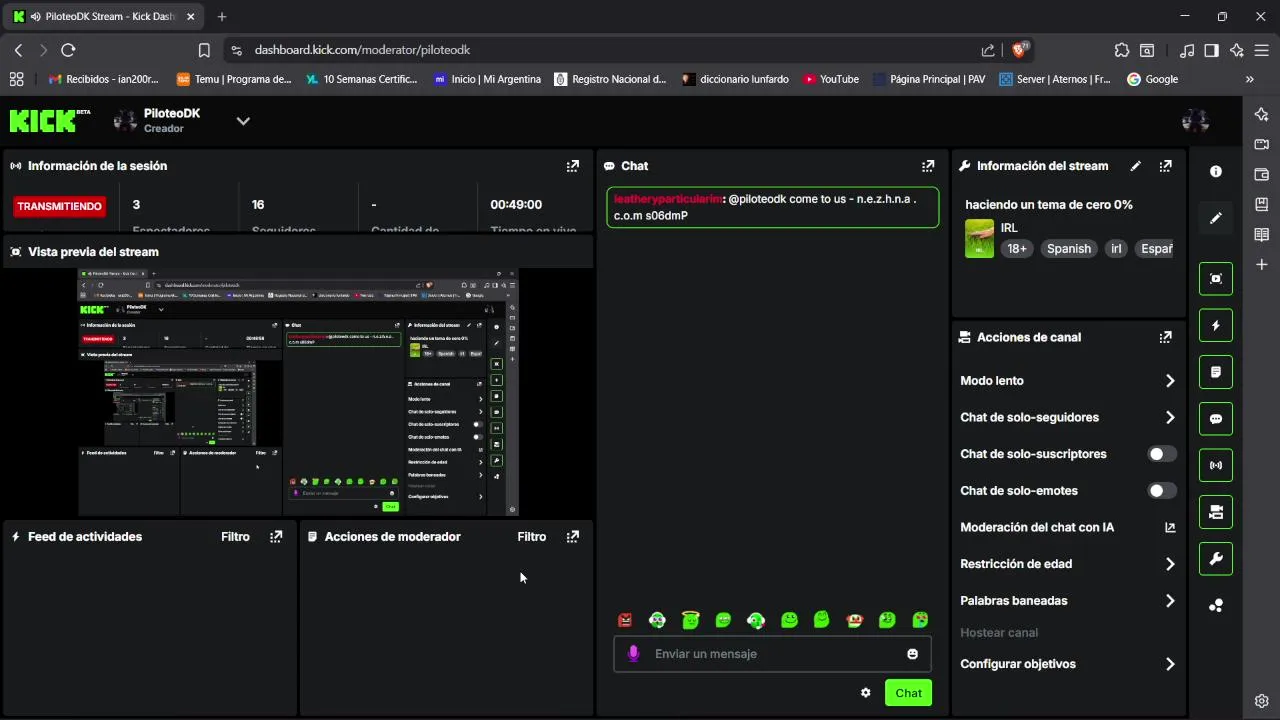Open a new browser tab

click(x=222, y=17)
